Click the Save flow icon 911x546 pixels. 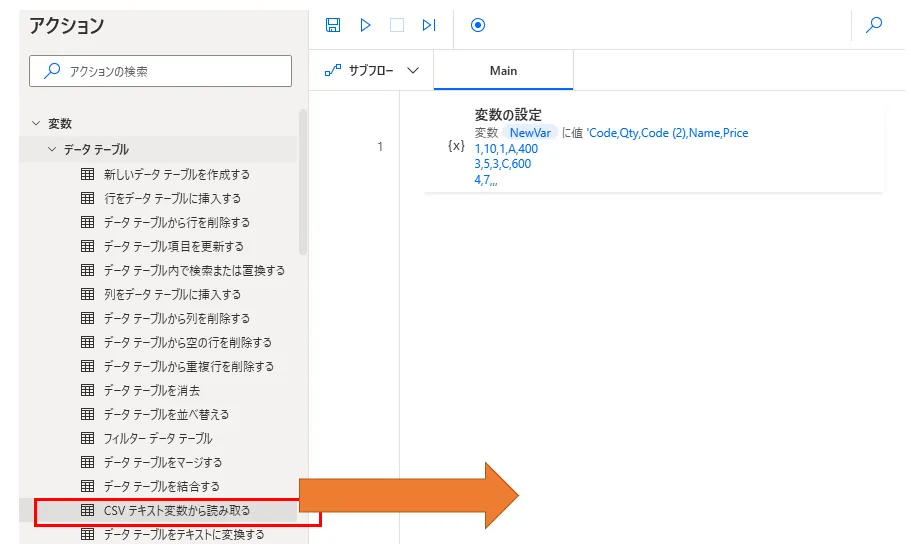coord(333,25)
